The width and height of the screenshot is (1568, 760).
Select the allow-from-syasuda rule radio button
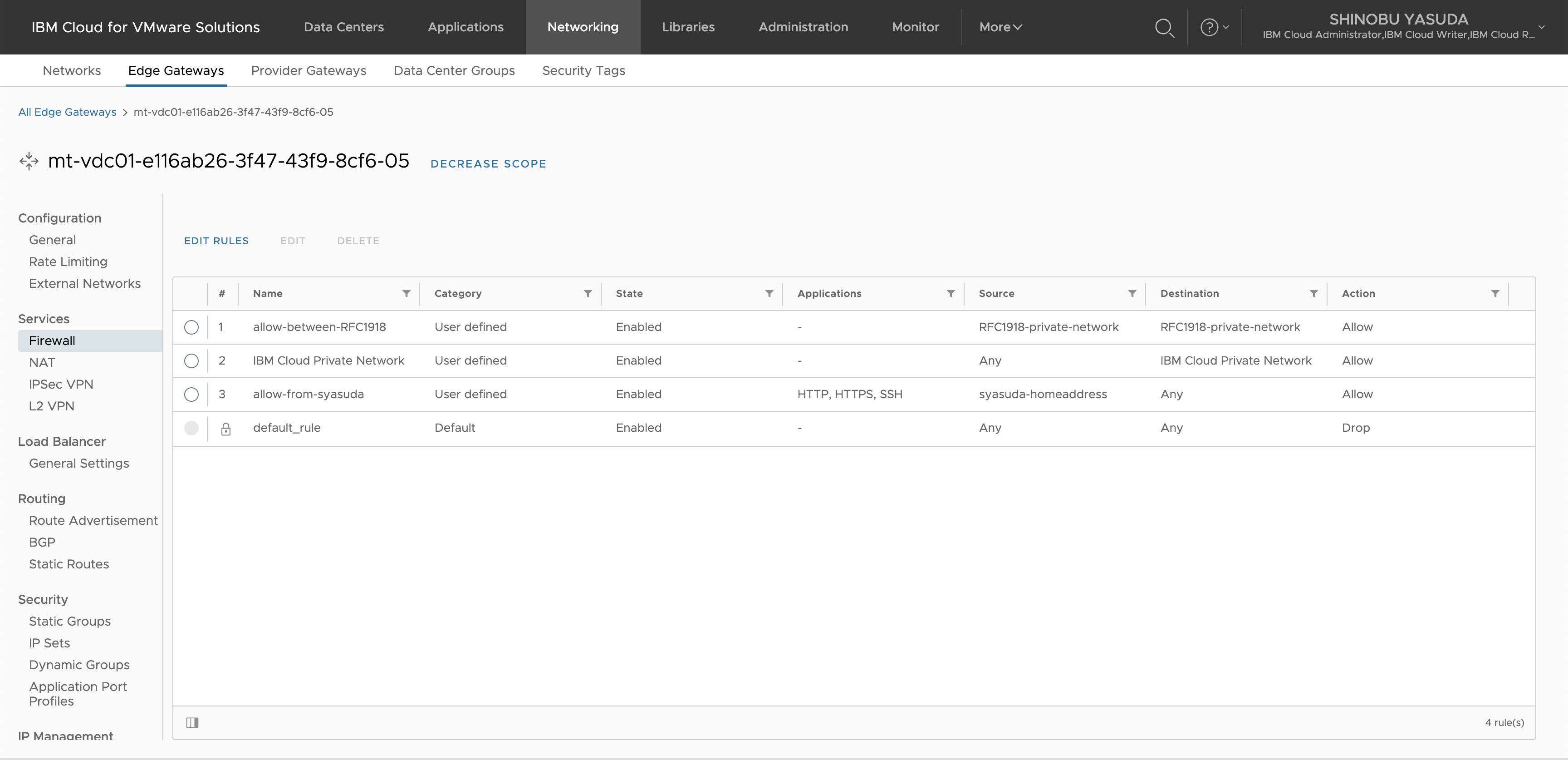click(x=191, y=394)
